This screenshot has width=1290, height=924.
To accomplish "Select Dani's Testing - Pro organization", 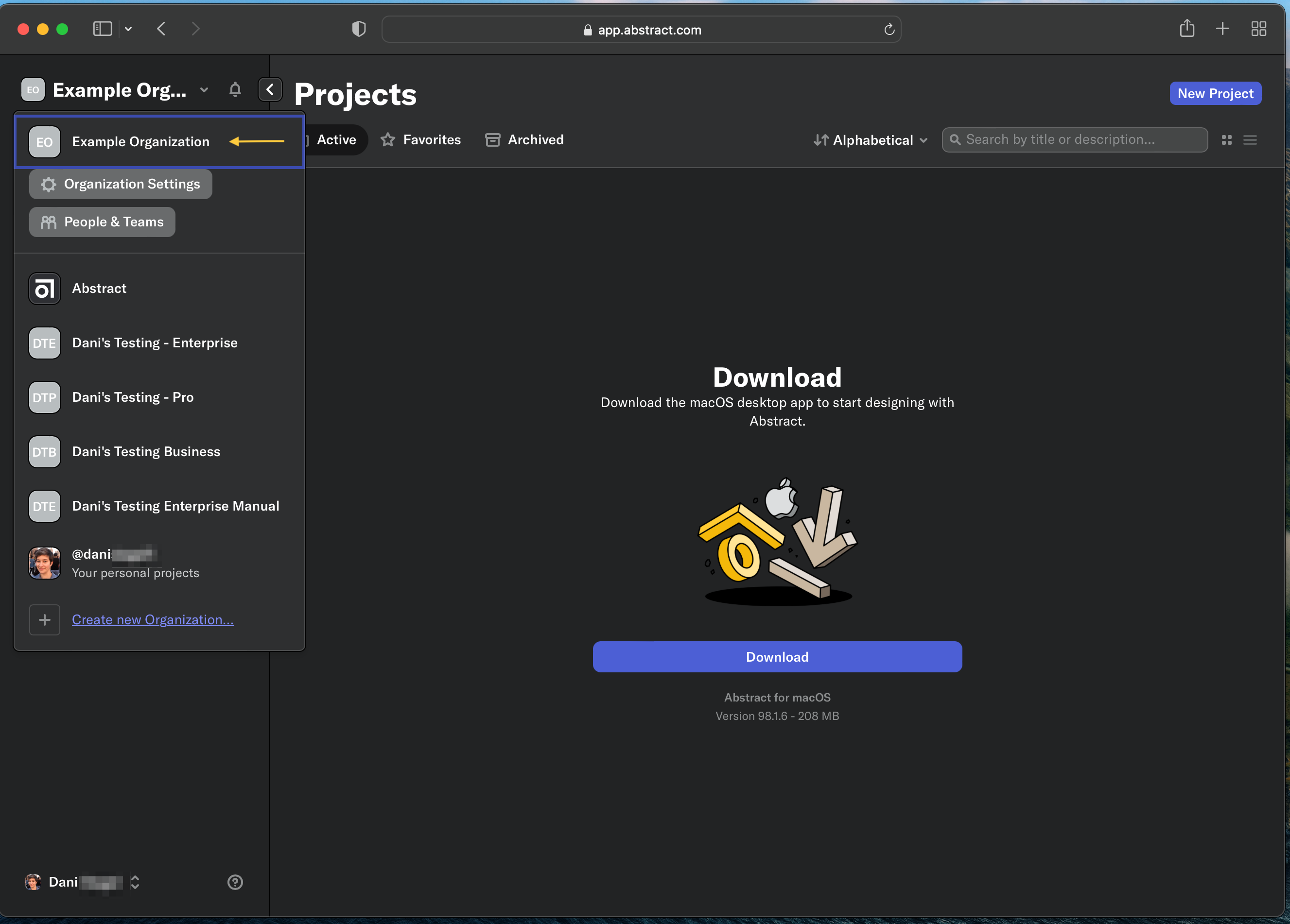I will [159, 397].
